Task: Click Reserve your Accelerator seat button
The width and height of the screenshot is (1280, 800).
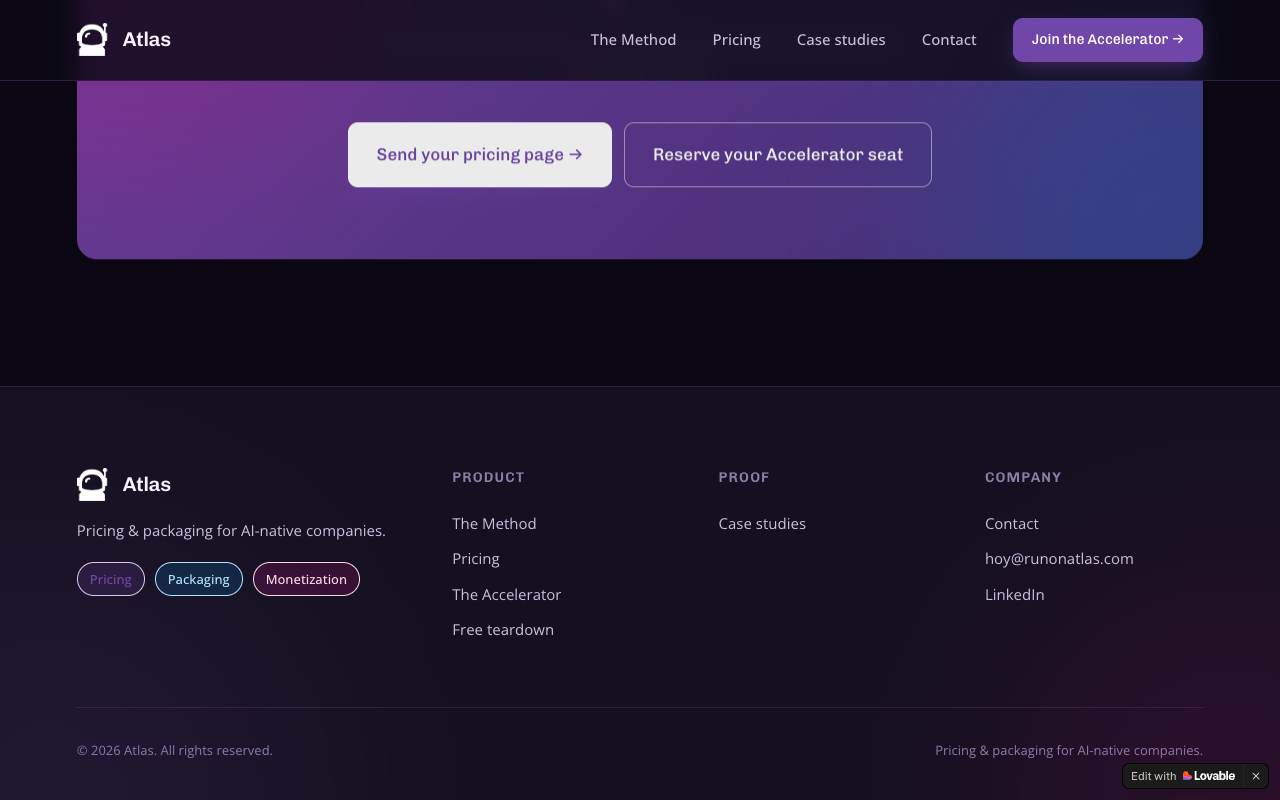Action: pos(778,155)
